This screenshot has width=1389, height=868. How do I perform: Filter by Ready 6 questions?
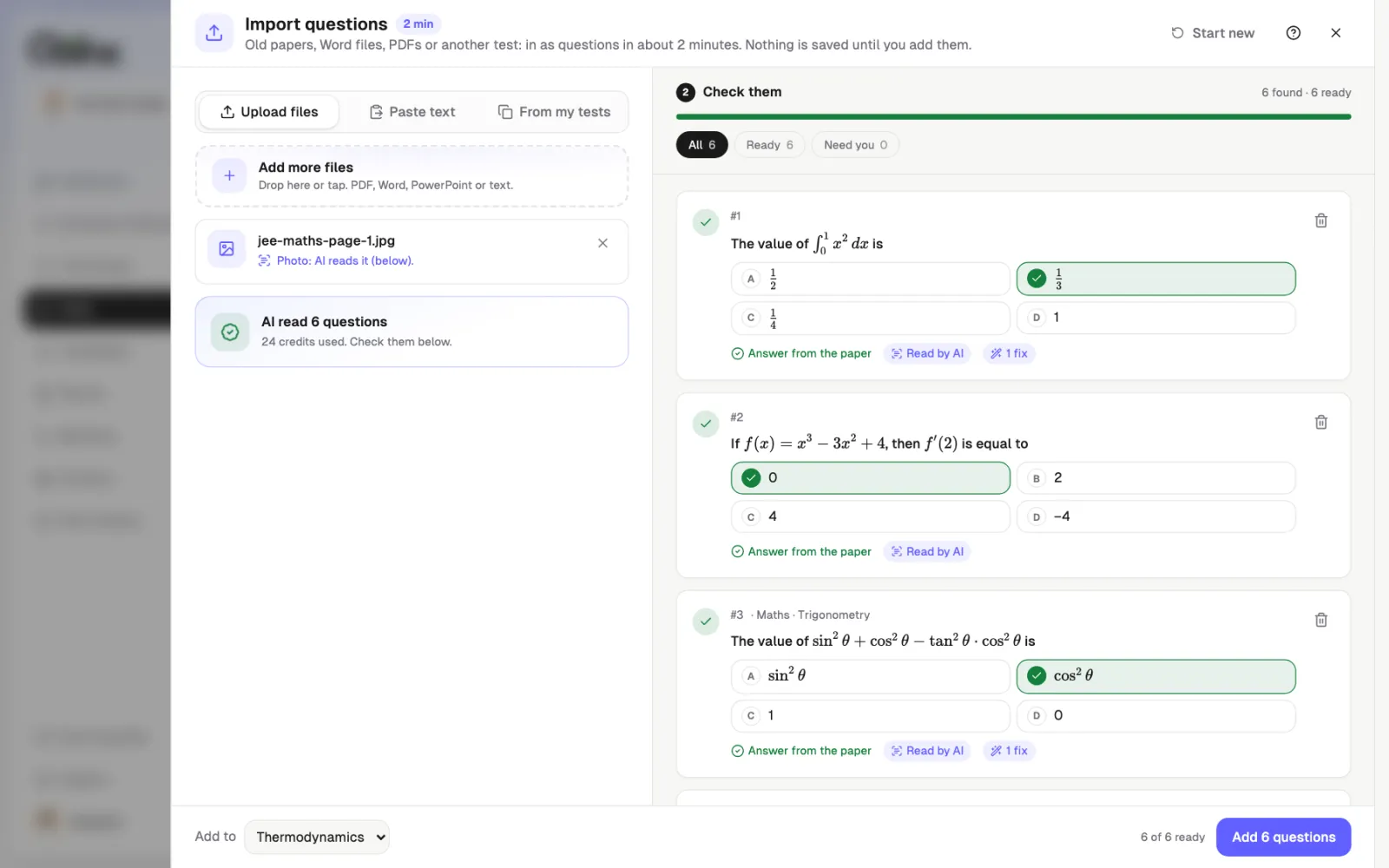(769, 145)
